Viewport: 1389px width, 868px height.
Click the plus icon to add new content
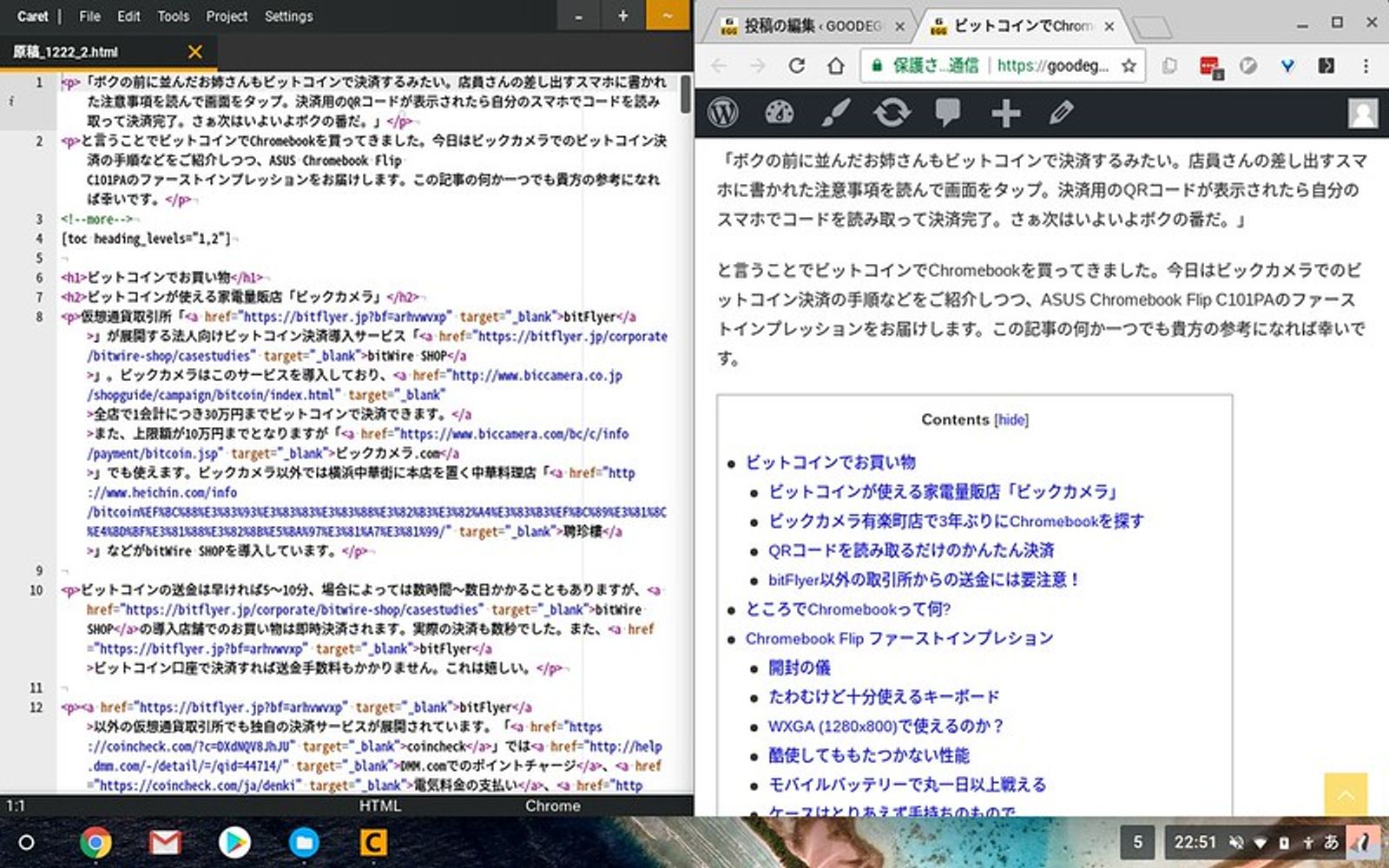[x=1004, y=113]
